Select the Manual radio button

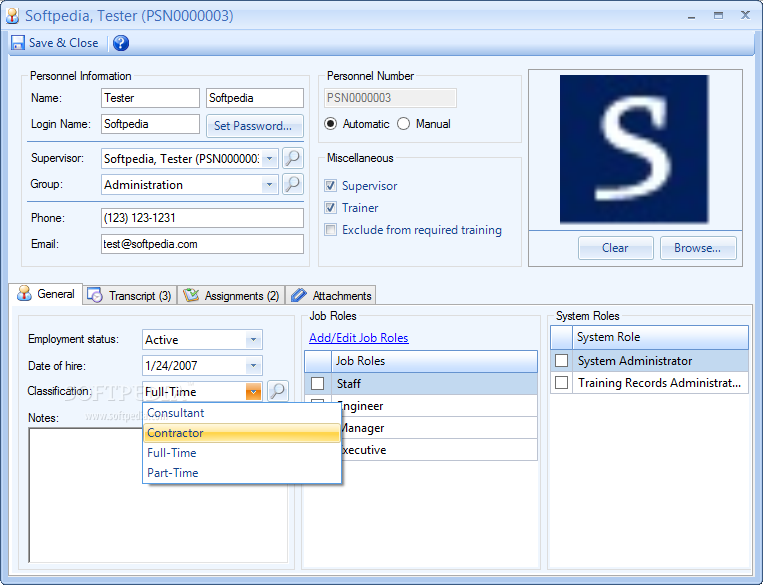tap(403, 124)
